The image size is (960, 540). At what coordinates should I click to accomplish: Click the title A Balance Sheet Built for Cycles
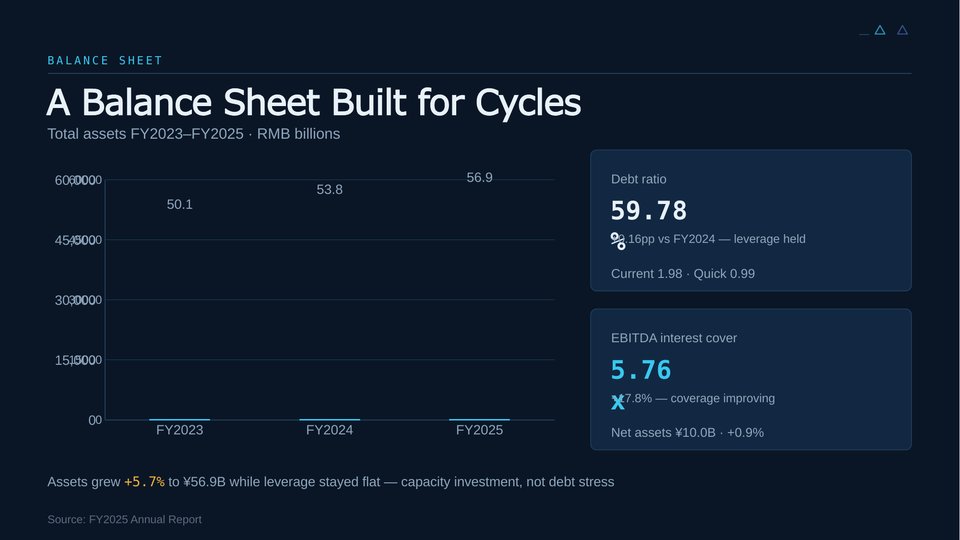click(x=313, y=102)
